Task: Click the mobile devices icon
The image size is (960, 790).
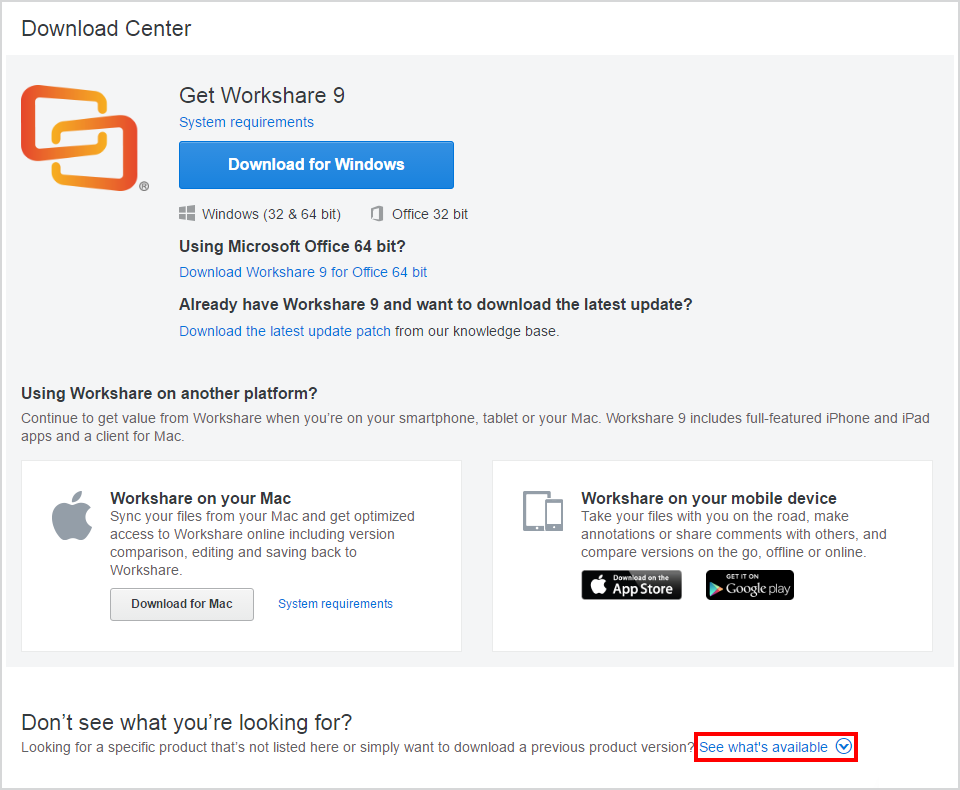Action: coord(542,511)
